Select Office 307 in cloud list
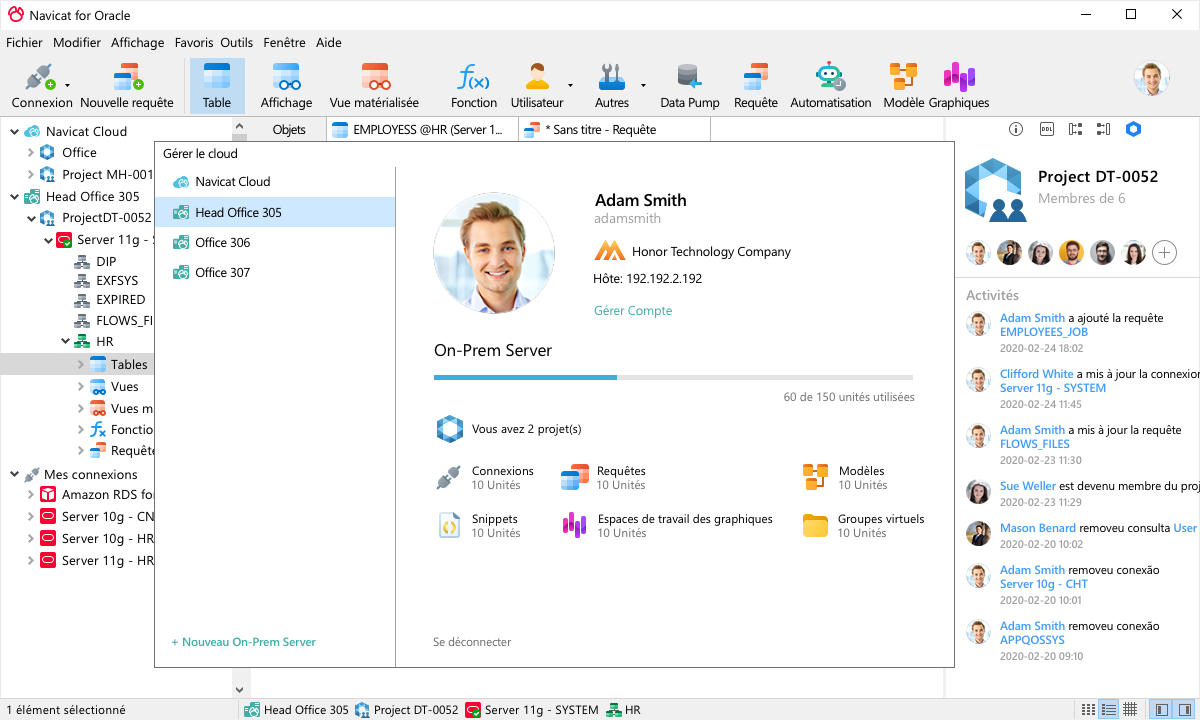The image size is (1200, 720). pos(275,273)
